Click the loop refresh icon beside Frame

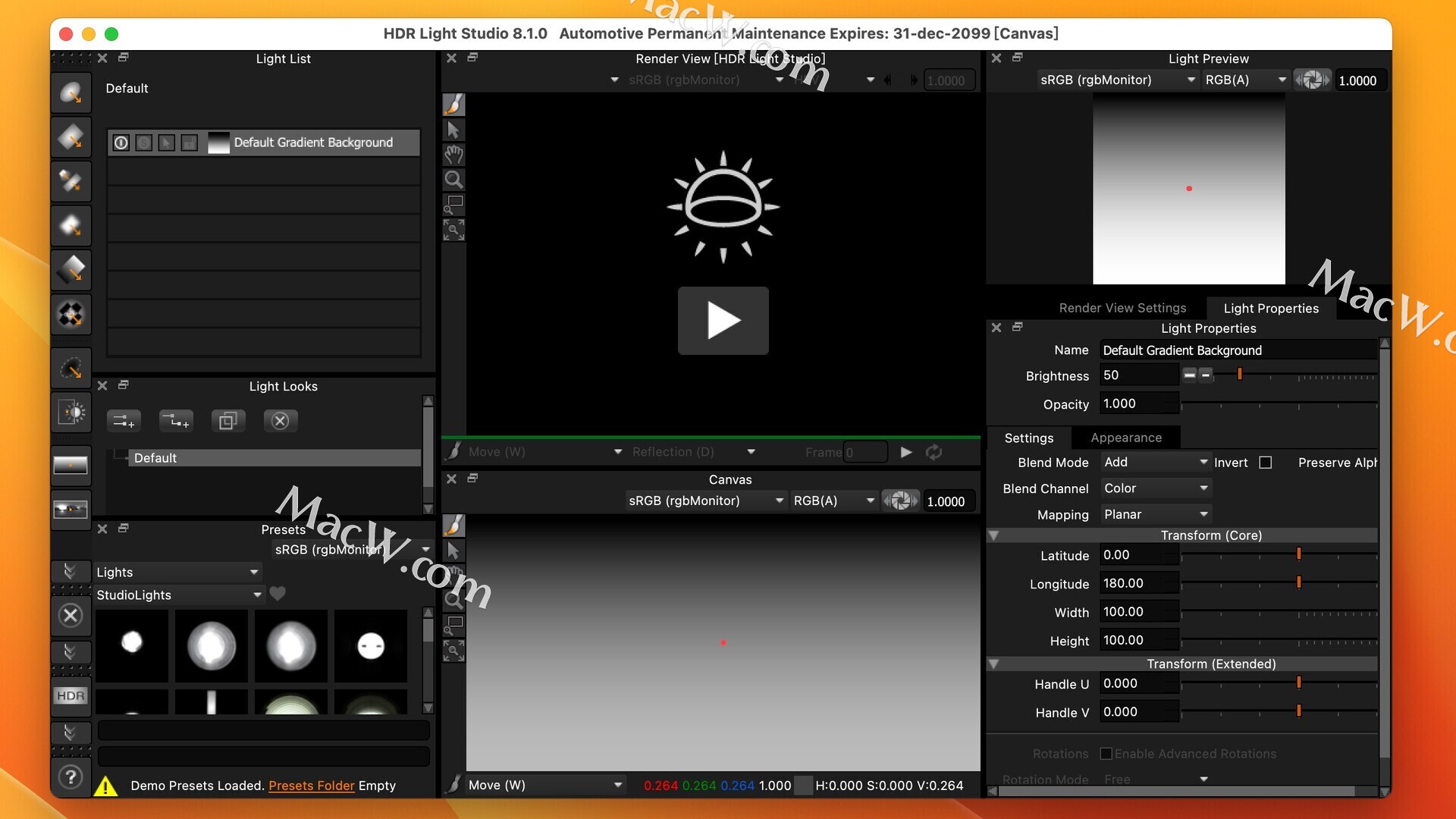(934, 452)
